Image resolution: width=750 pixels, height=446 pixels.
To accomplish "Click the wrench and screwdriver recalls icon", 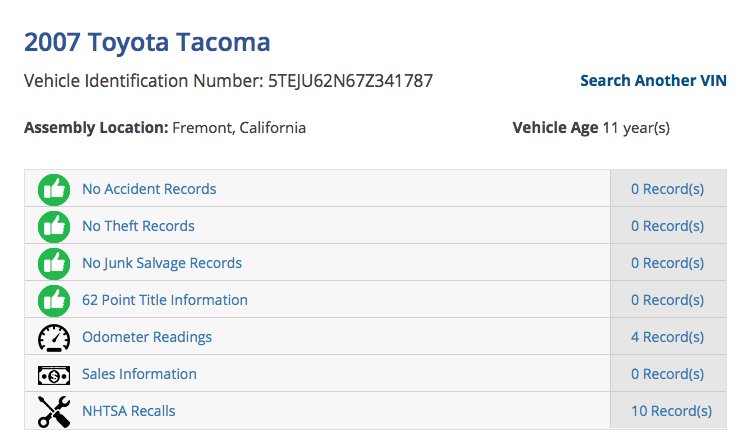I will pos(54,412).
